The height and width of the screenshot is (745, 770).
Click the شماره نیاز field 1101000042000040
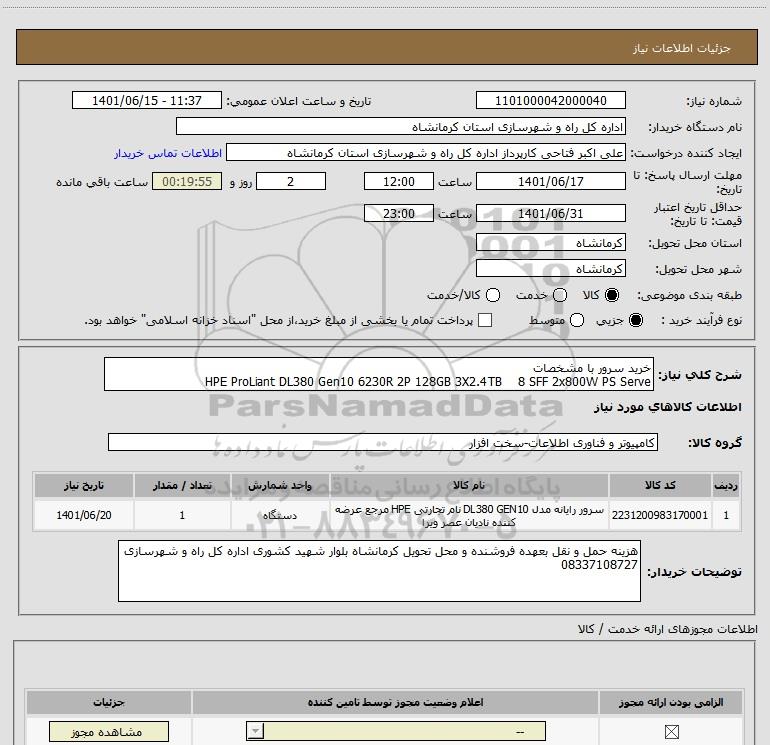[550, 101]
